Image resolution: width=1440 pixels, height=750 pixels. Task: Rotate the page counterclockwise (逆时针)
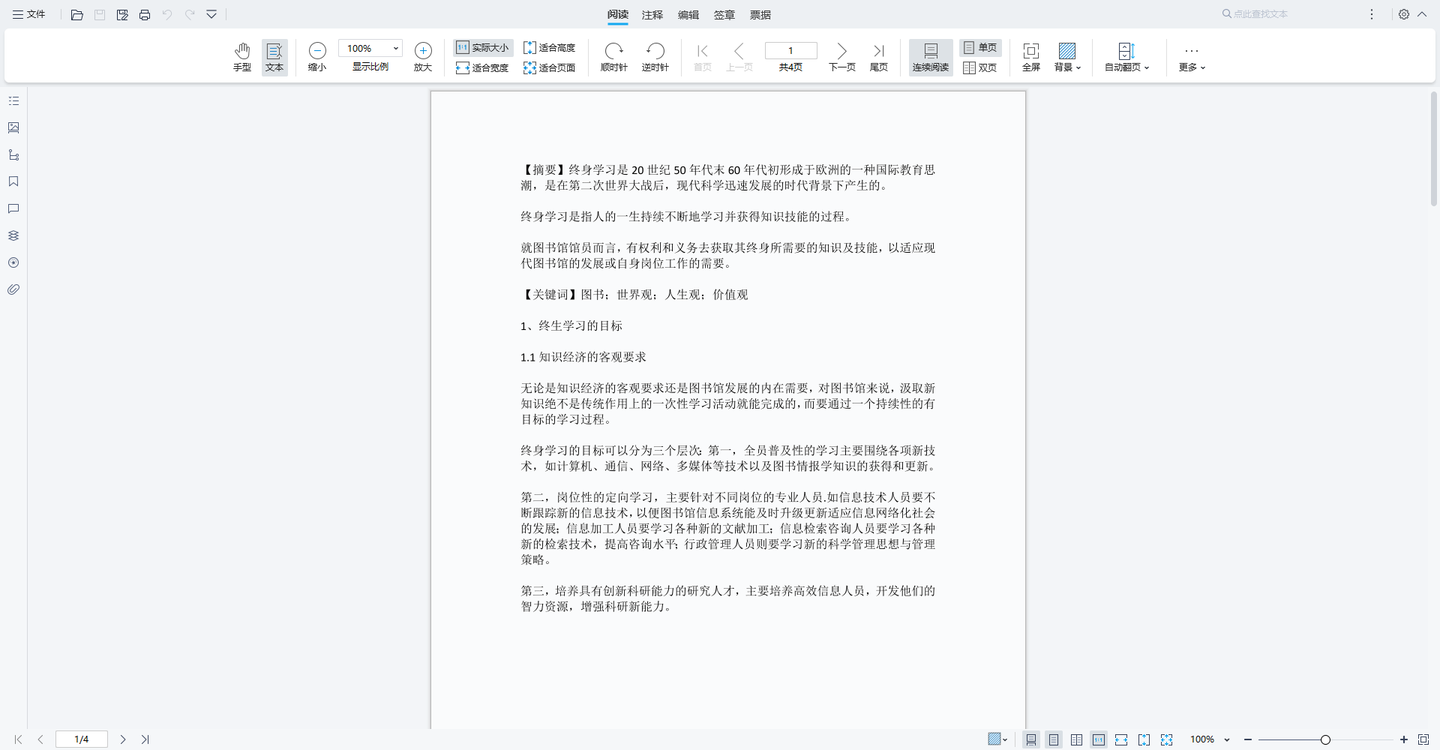tap(655, 56)
